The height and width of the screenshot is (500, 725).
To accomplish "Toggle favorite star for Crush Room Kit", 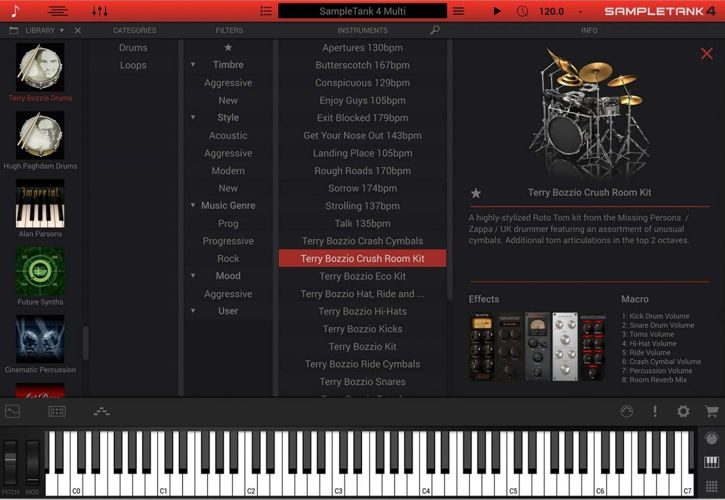I will (476, 193).
